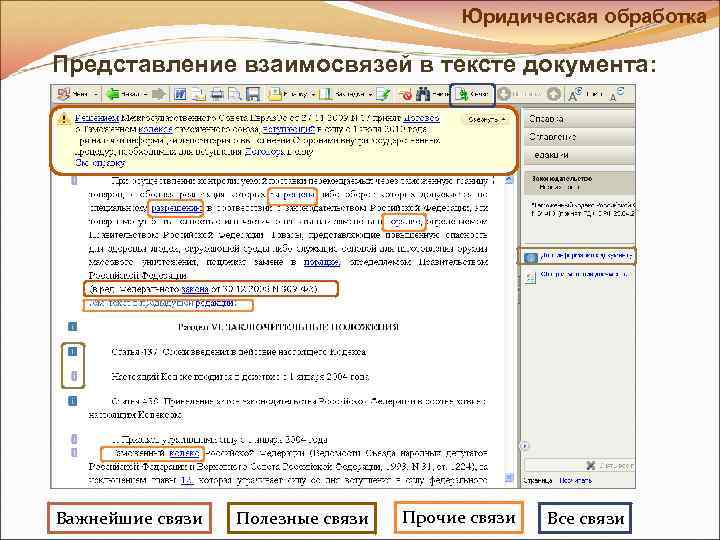
Task: Click the blue icon beside additional information link
Action: 530,257
